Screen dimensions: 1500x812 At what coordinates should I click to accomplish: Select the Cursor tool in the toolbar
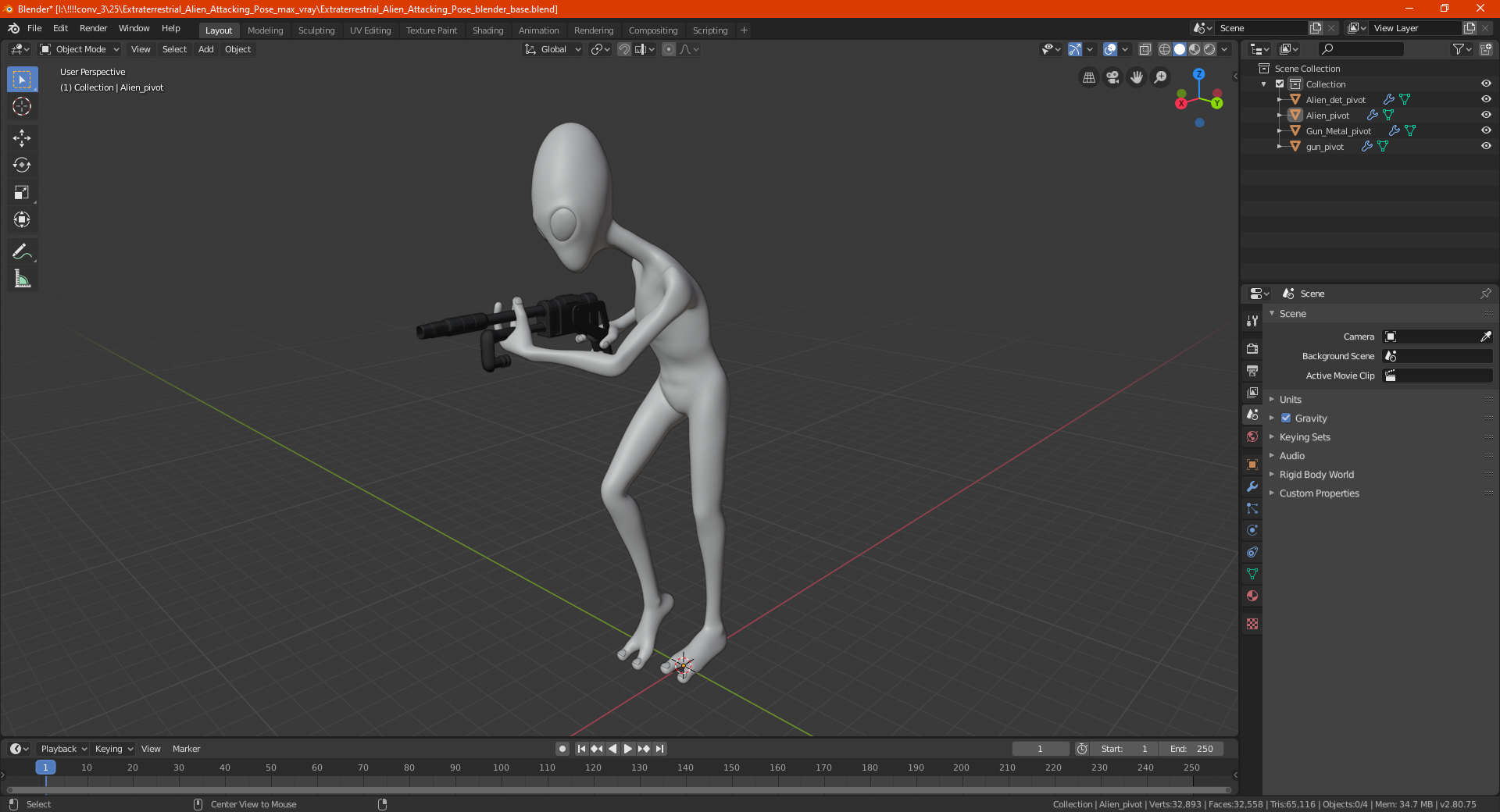[22, 106]
